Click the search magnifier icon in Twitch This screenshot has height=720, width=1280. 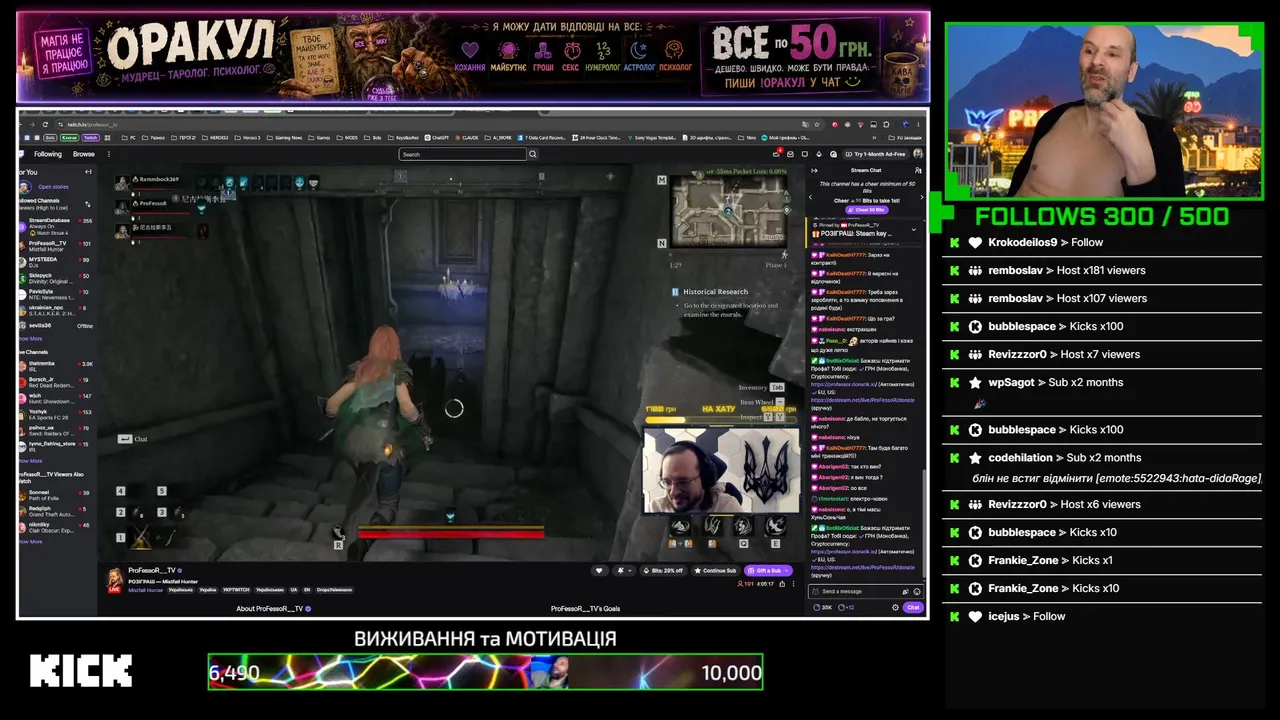coord(533,154)
